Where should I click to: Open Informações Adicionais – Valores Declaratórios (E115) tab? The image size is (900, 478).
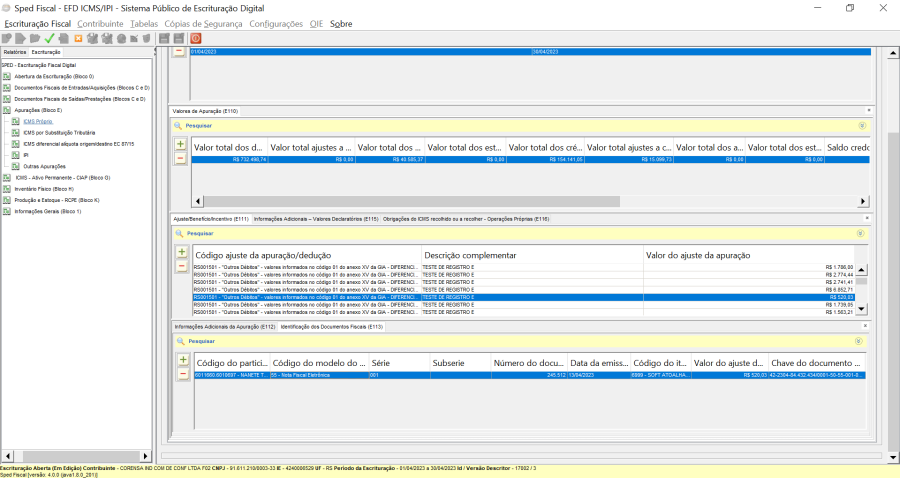click(316, 219)
